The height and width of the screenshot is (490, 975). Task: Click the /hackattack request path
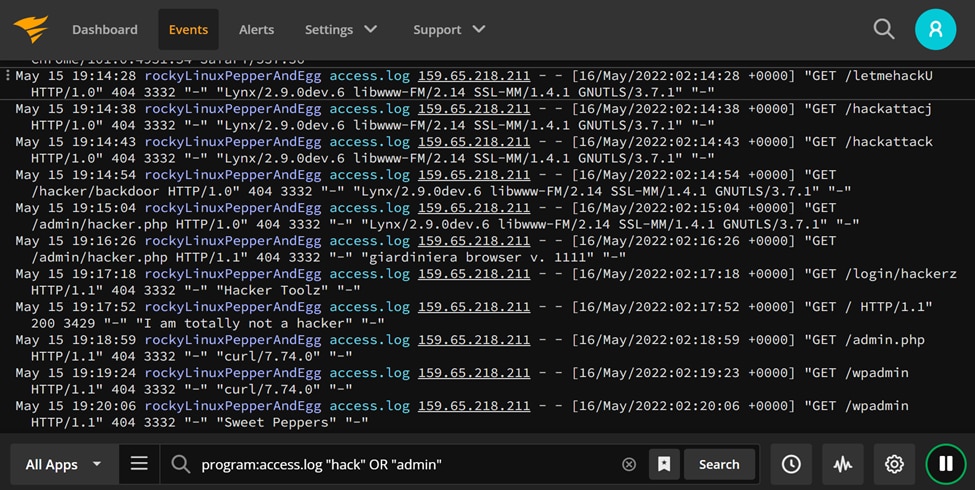point(889,142)
